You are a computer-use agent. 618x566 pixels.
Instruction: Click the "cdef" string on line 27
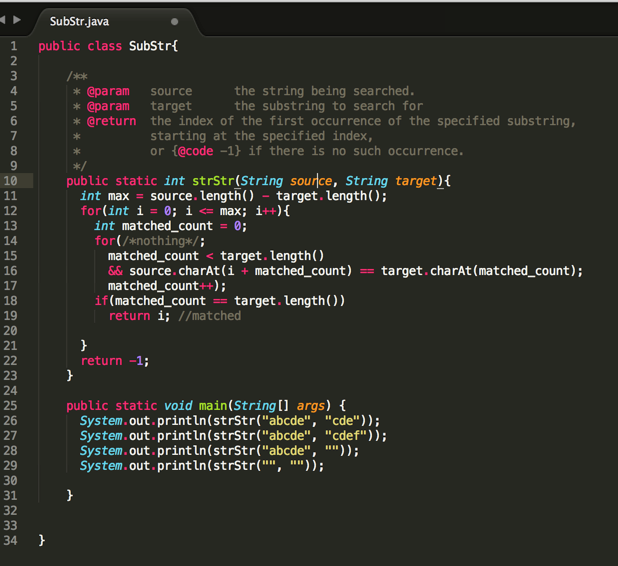pyautogui.click(x=346, y=436)
